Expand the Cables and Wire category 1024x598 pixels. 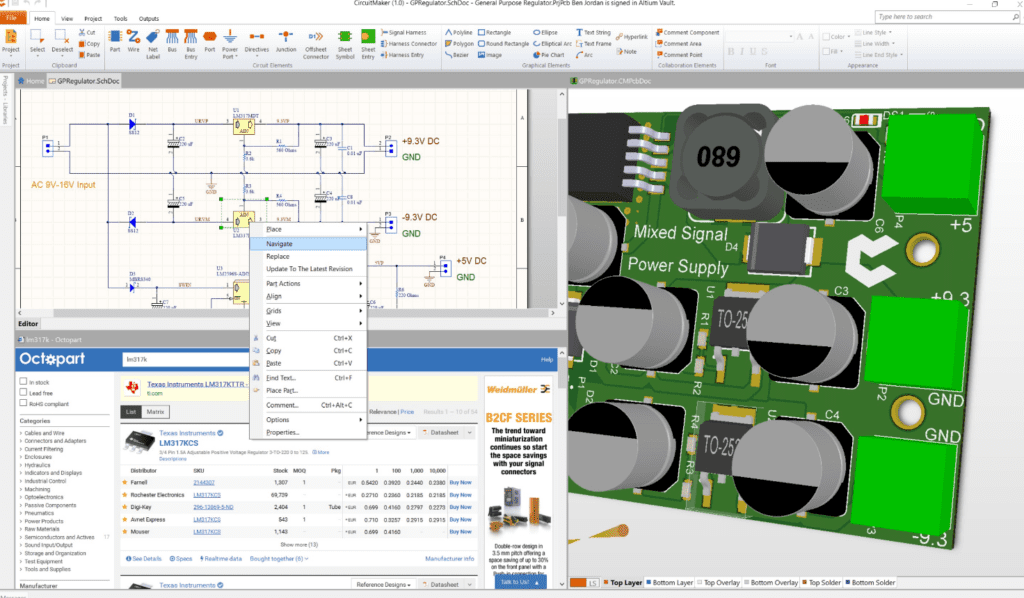(44, 433)
